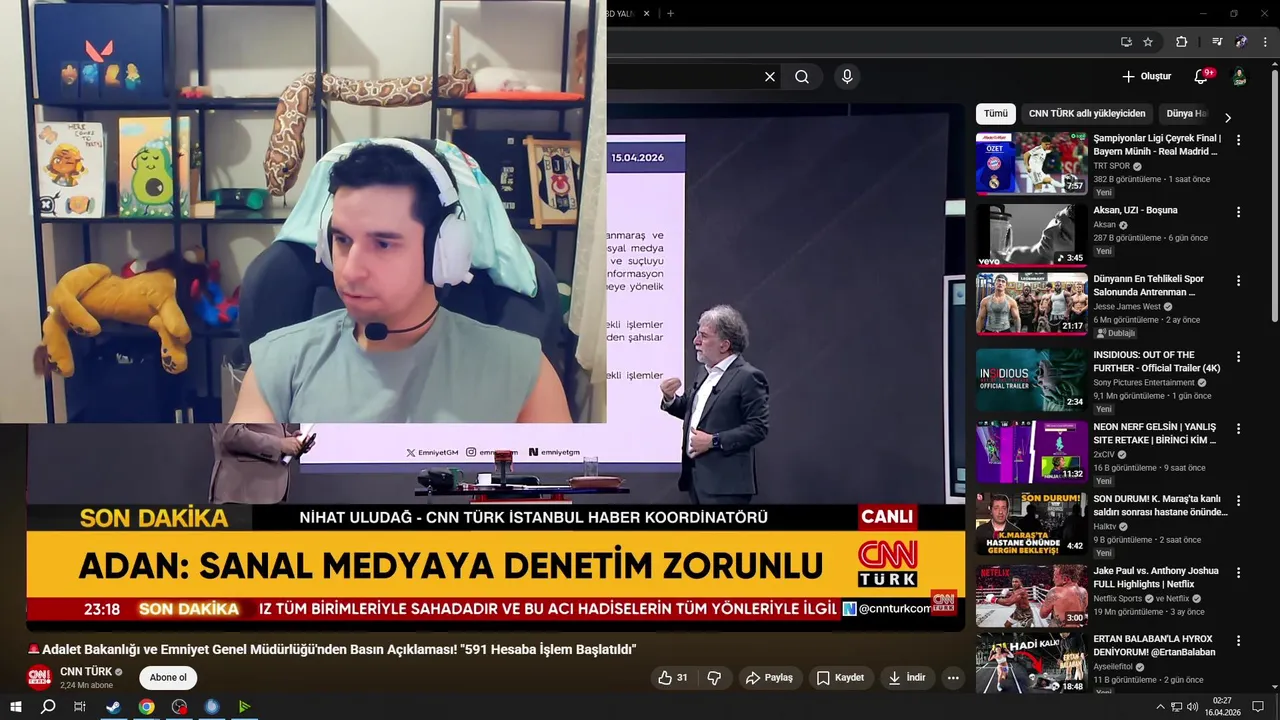This screenshot has width=1280, height=720.
Task: Open options for INSIDIOUS trailer video
Action: (x=1238, y=357)
